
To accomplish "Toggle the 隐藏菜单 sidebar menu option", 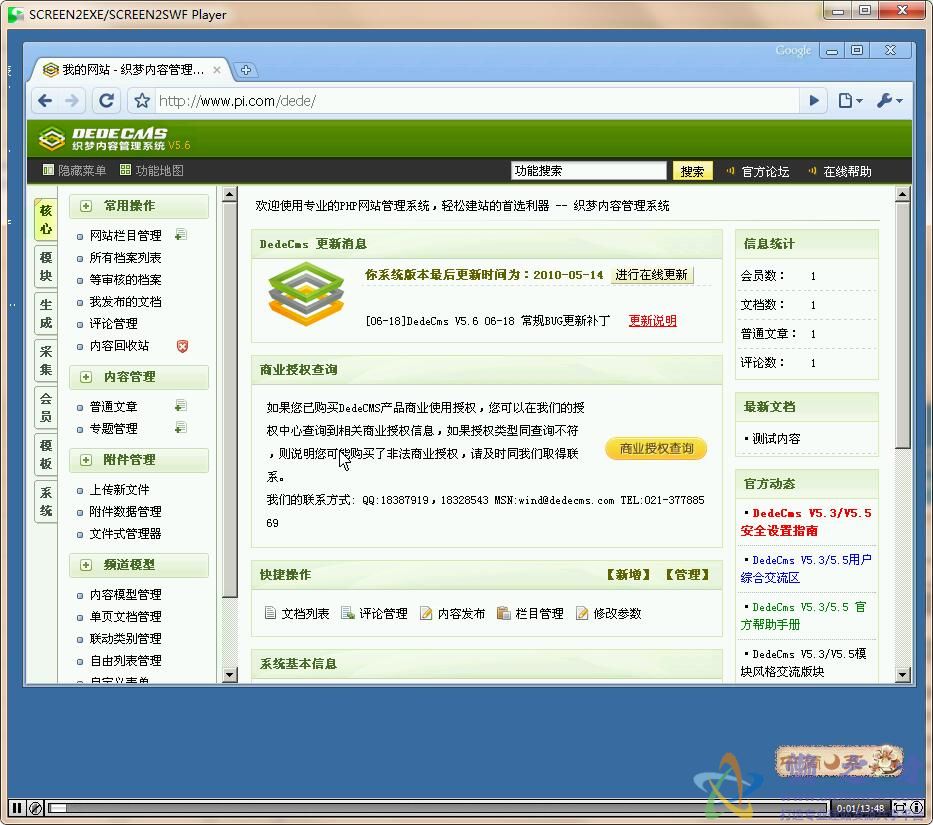I will click(74, 171).
